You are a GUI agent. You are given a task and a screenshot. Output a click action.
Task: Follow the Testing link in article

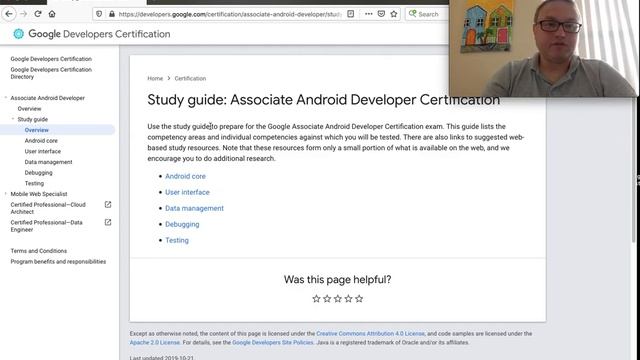click(x=177, y=240)
